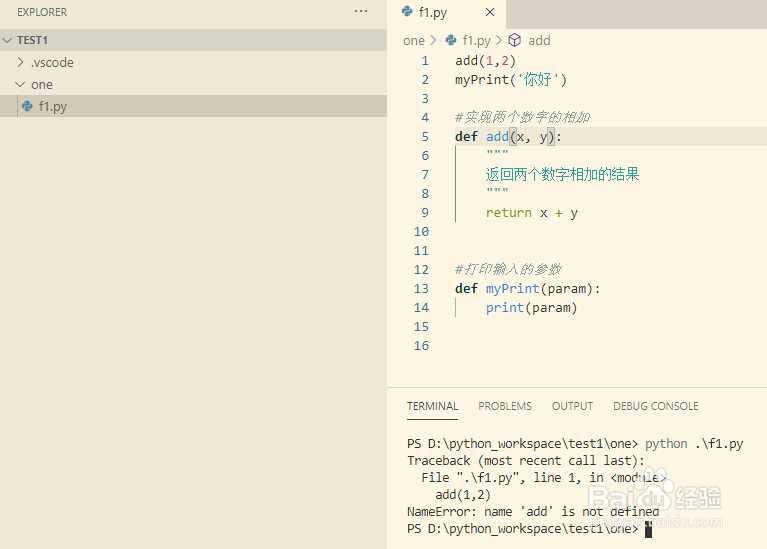
Task: Click the return x + y statement
Action: (532, 213)
